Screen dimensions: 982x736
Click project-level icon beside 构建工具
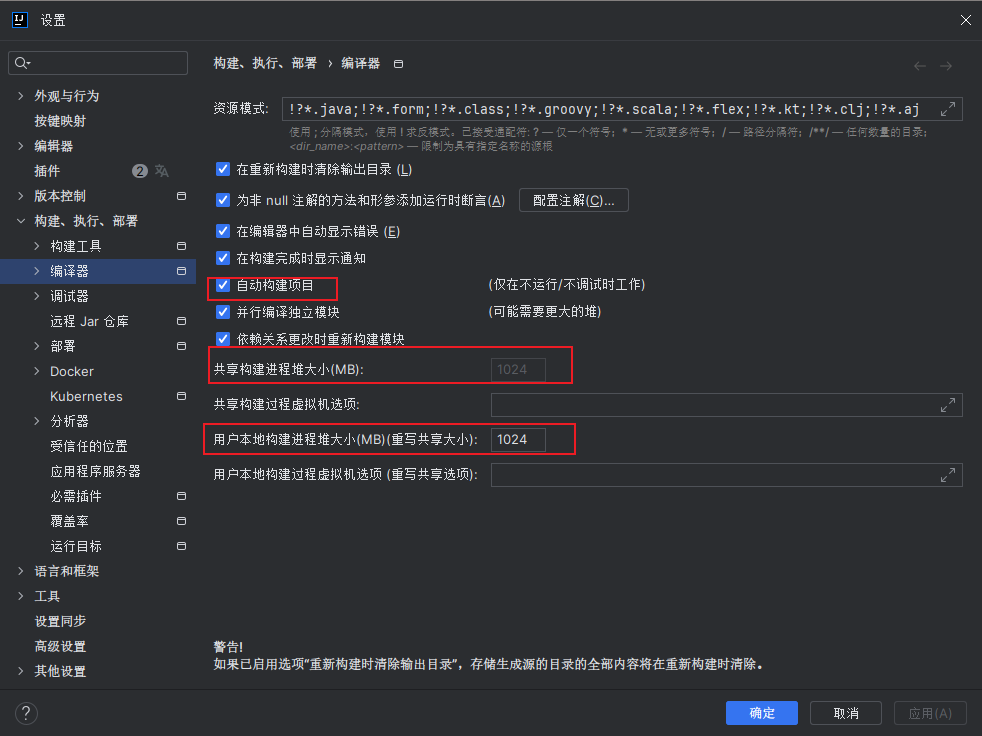(182, 246)
